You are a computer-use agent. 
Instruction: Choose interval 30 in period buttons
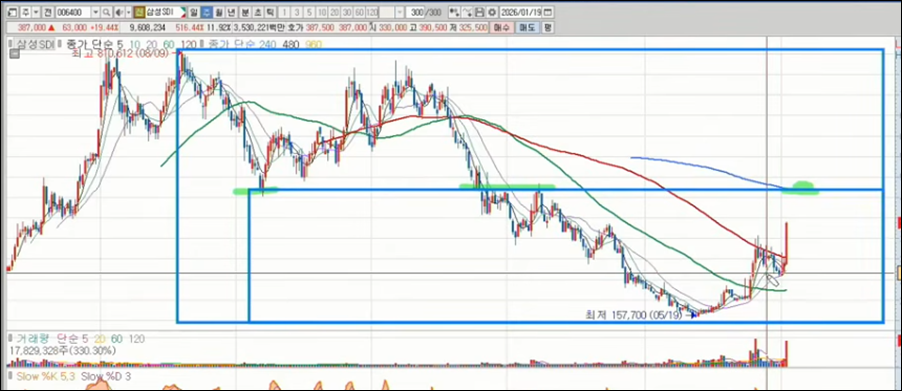click(347, 12)
